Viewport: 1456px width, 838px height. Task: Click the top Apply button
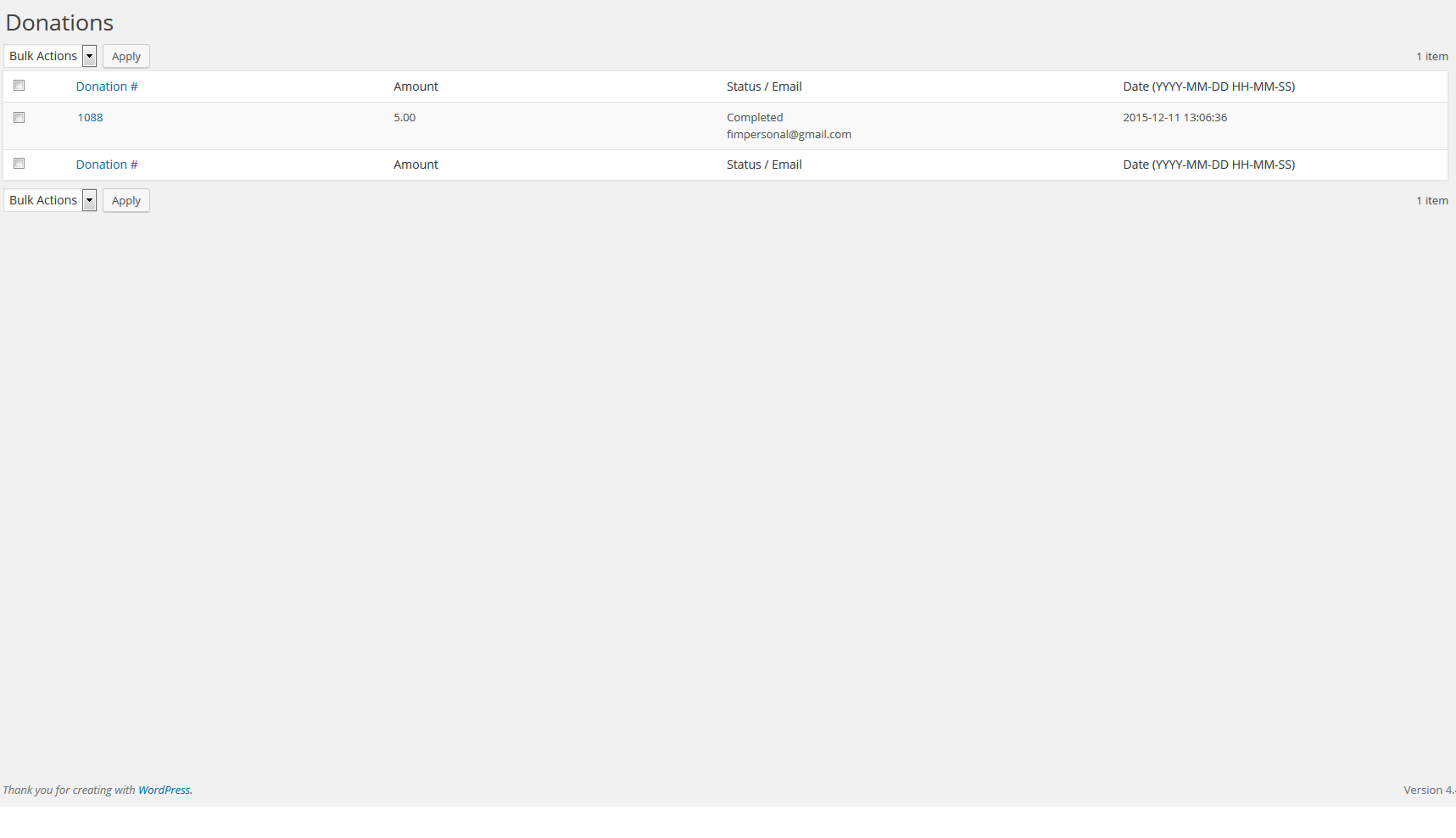pos(126,56)
